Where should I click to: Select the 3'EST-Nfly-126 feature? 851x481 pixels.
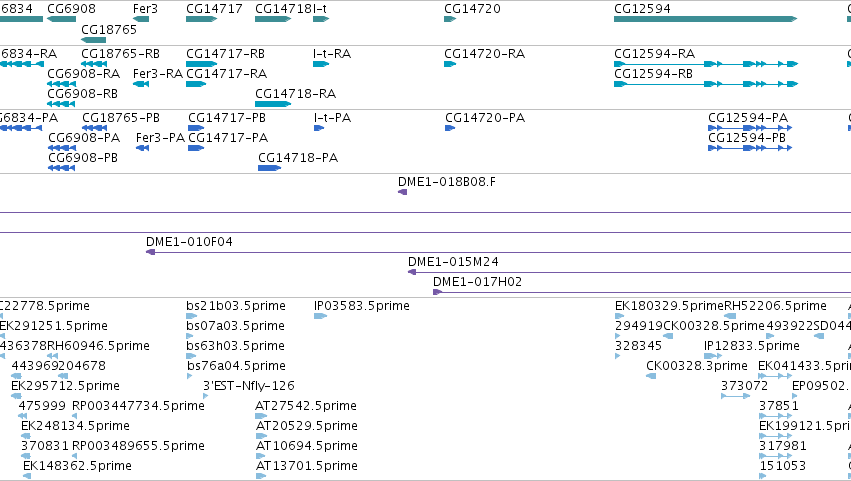pyautogui.click(x=249, y=386)
